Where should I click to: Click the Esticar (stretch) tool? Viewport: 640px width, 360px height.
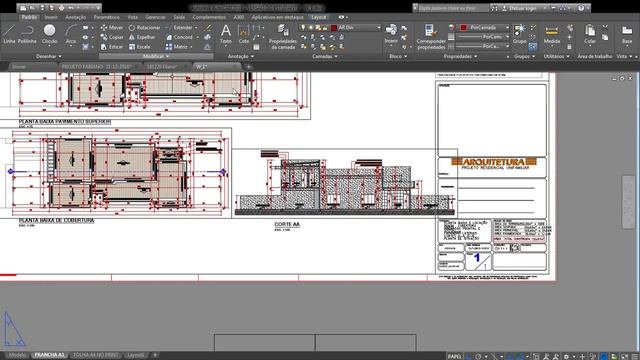tap(112, 47)
